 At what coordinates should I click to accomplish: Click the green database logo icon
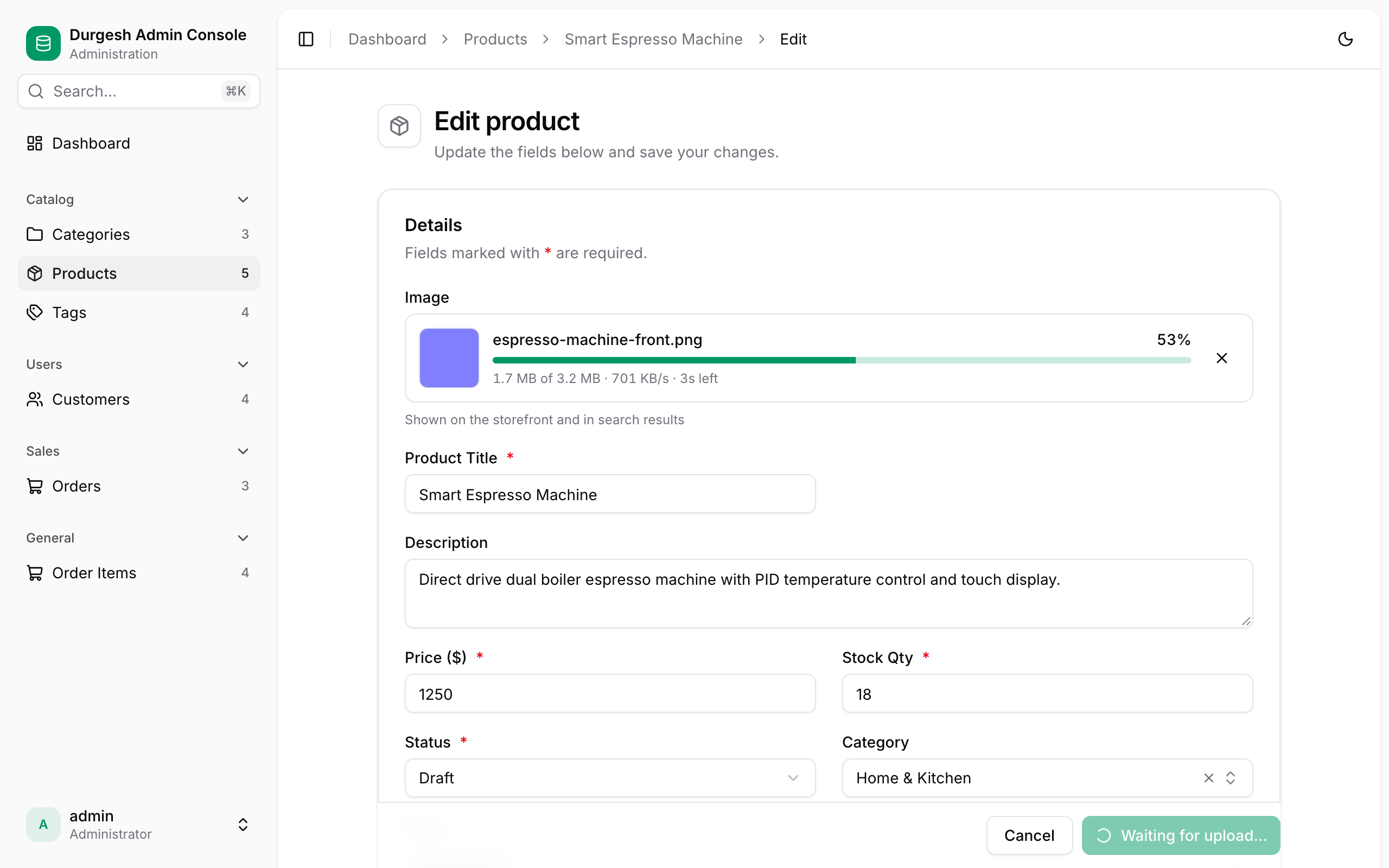point(43,43)
